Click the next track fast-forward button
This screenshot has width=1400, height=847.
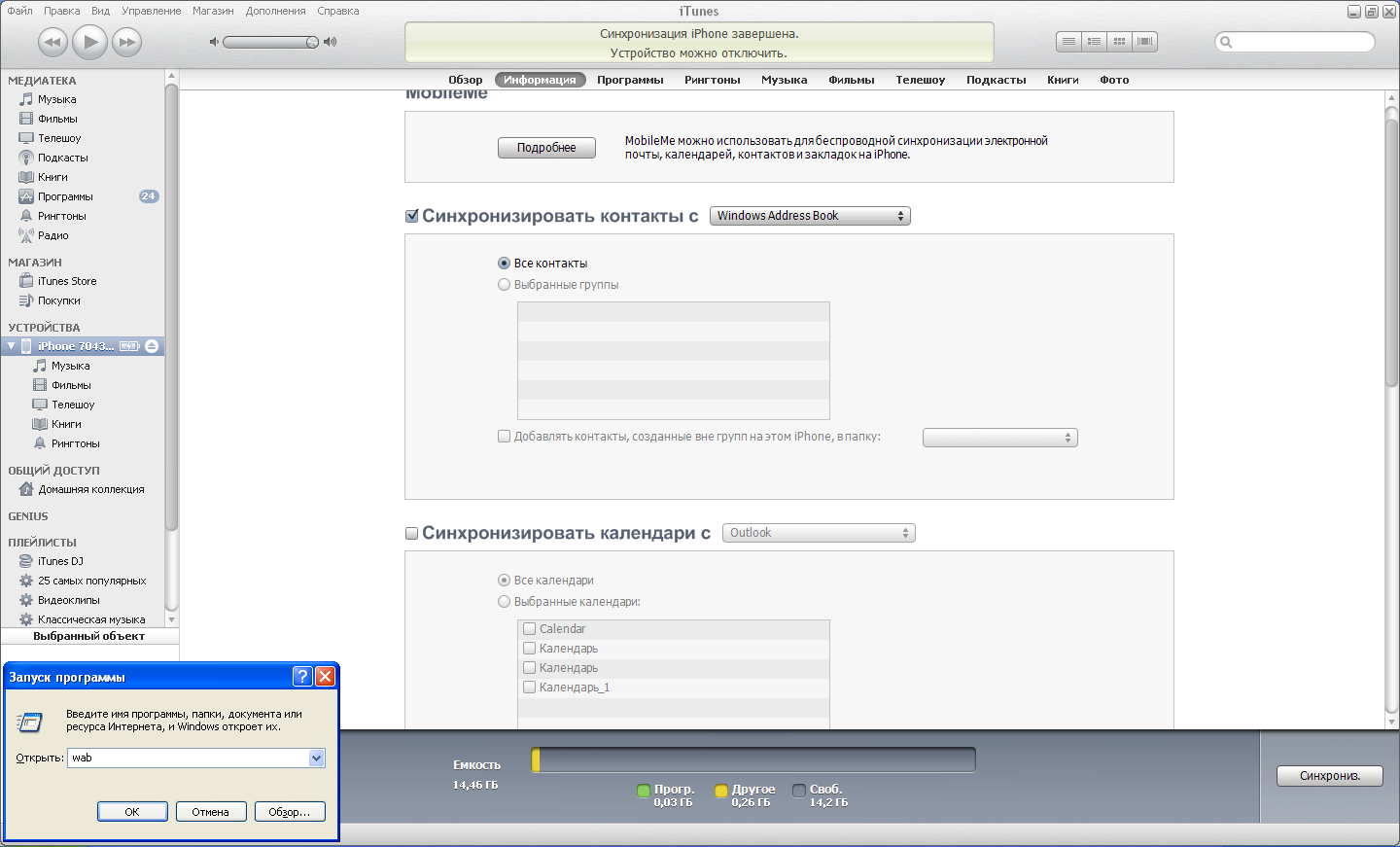pos(127,42)
